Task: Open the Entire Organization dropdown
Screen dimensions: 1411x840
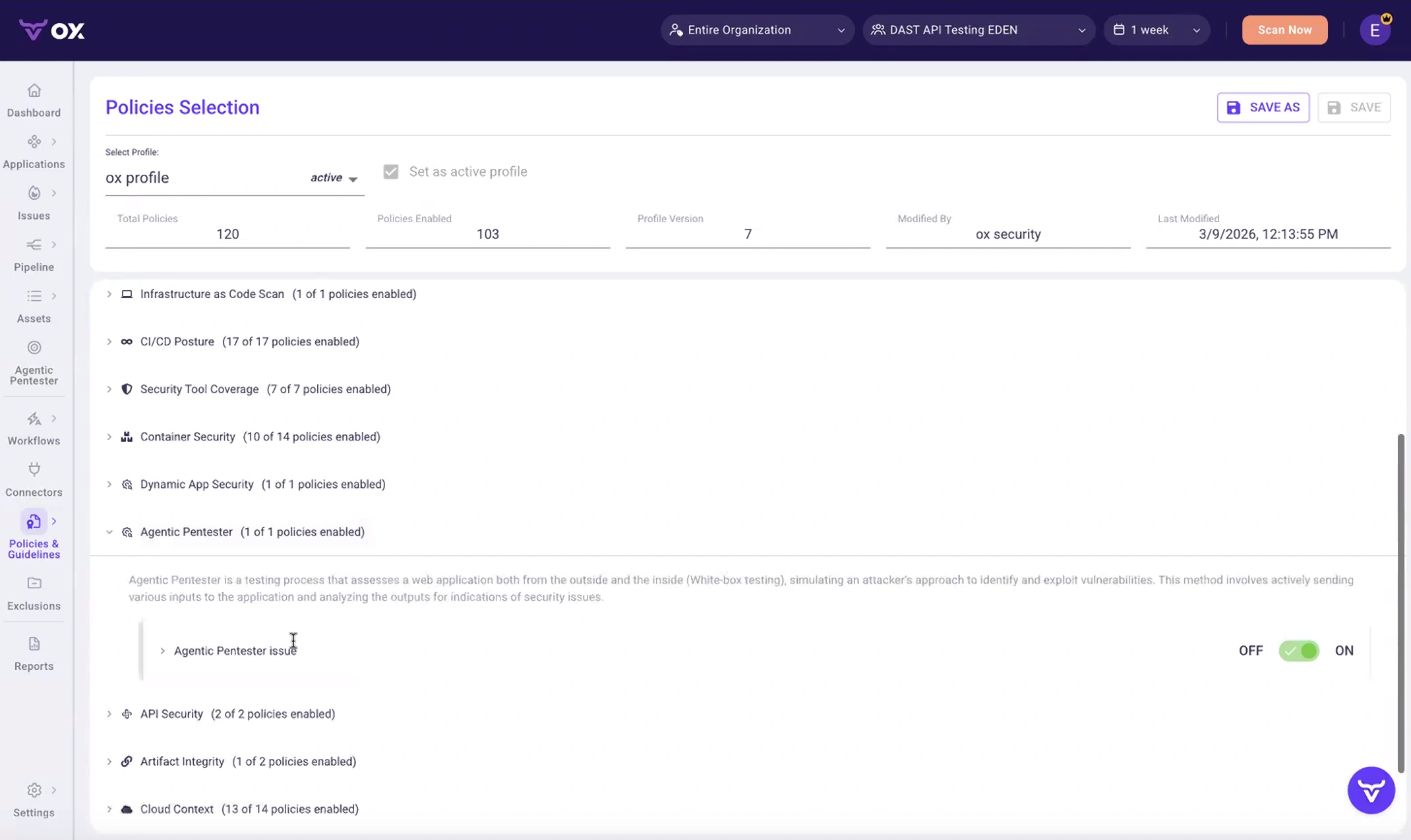Action: 757,30
